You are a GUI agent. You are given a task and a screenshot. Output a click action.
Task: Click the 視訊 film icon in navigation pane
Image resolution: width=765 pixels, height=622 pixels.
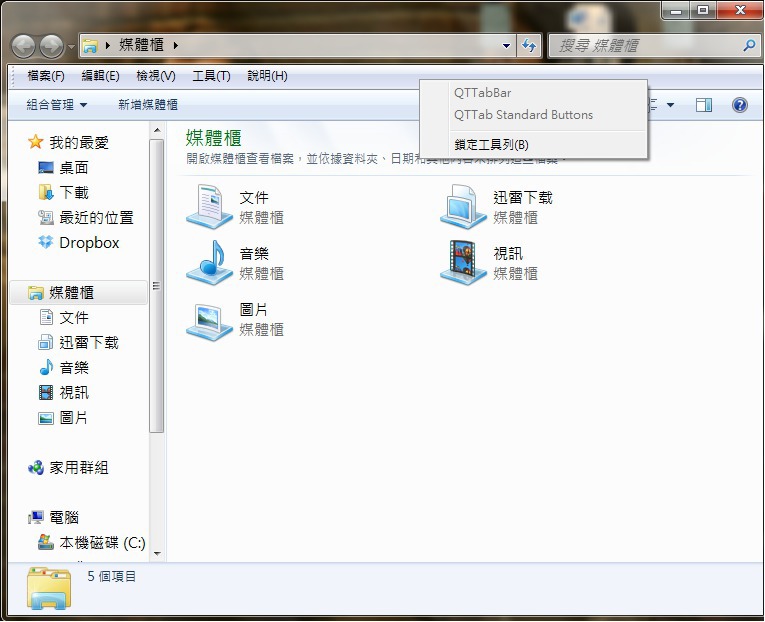pyautogui.click(x=46, y=392)
